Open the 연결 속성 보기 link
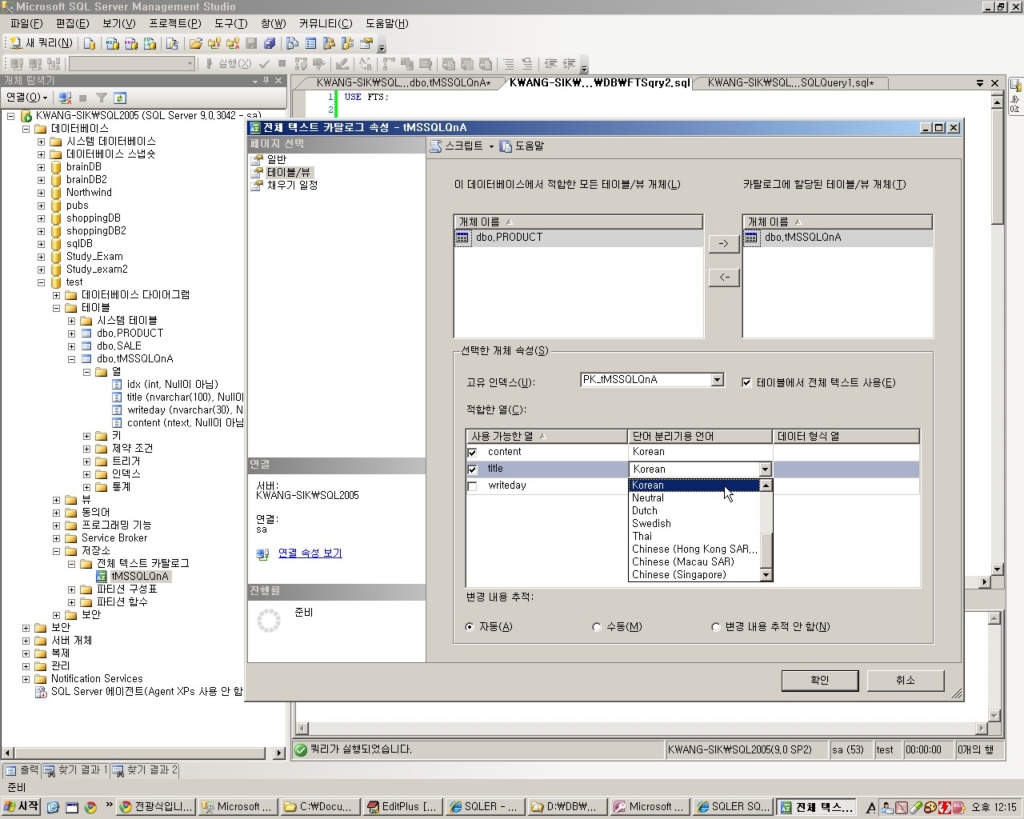 click(310, 553)
